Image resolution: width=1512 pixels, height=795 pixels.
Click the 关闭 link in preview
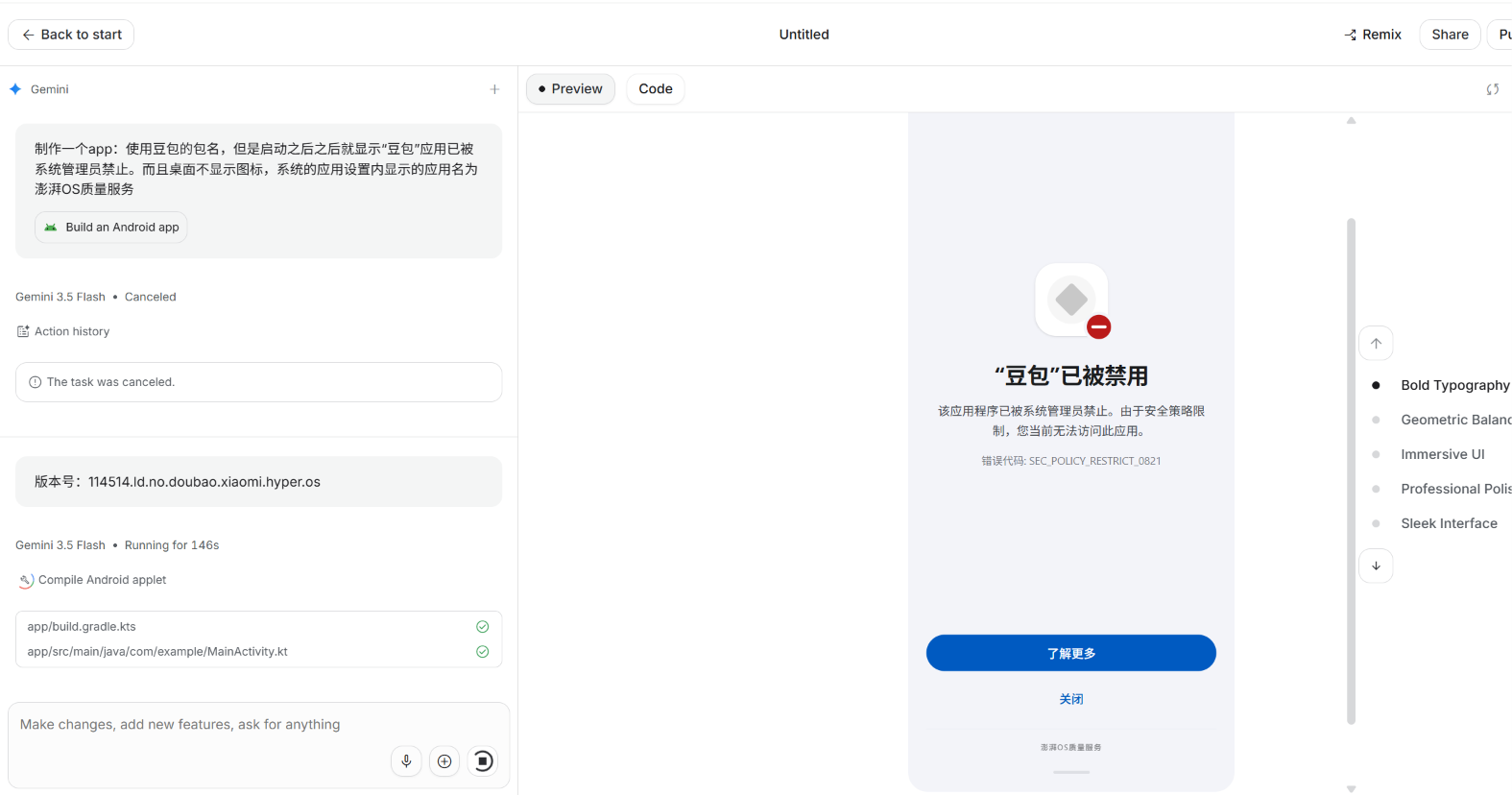(x=1071, y=699)
